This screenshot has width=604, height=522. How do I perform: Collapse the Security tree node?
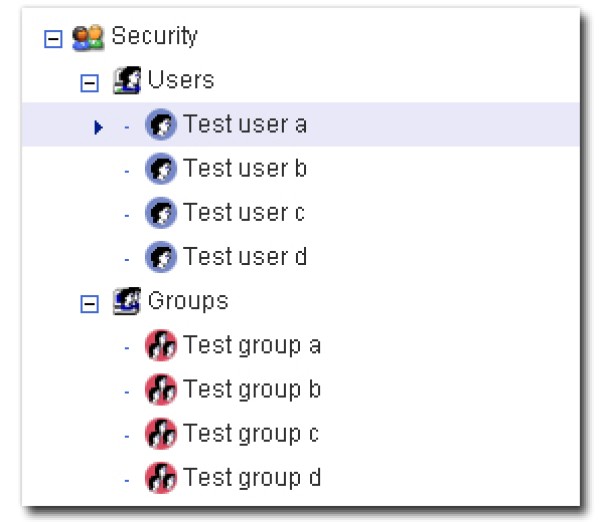coord(54,38)
